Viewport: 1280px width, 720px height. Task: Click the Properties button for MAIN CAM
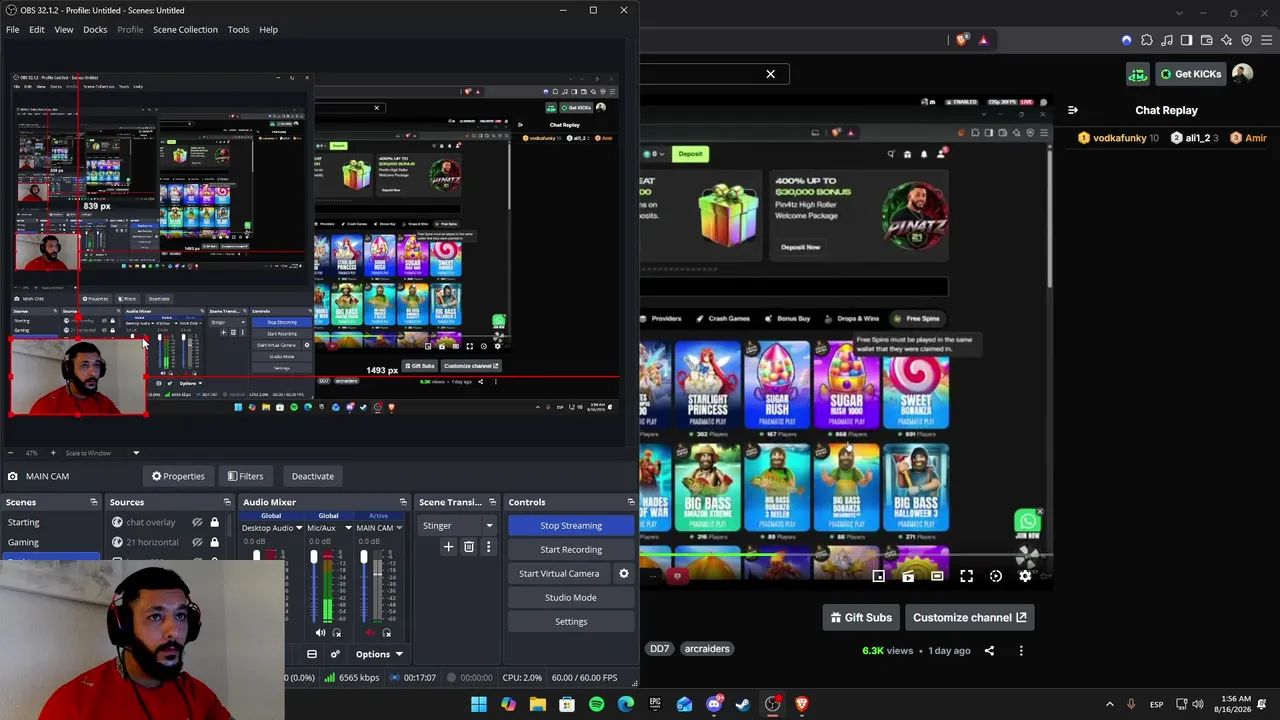(x=178, y=476)
